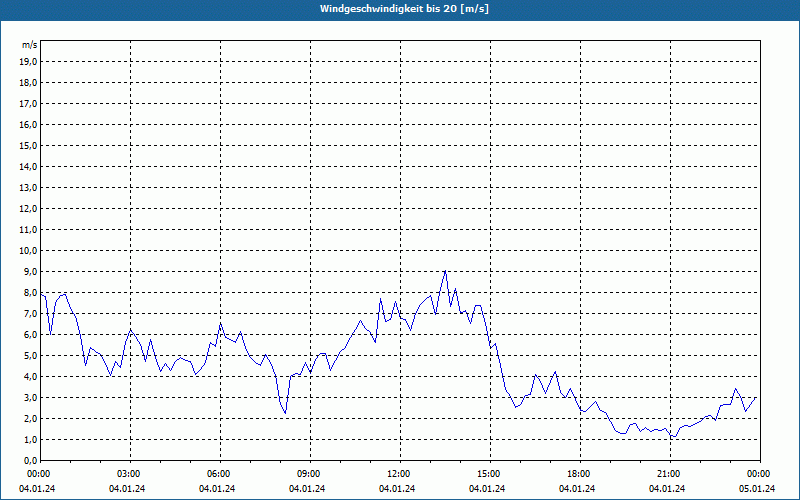Click the '19,0' y-axis label
The width and height of the screenshot is (800, 500).
click(x=28, y=62)
